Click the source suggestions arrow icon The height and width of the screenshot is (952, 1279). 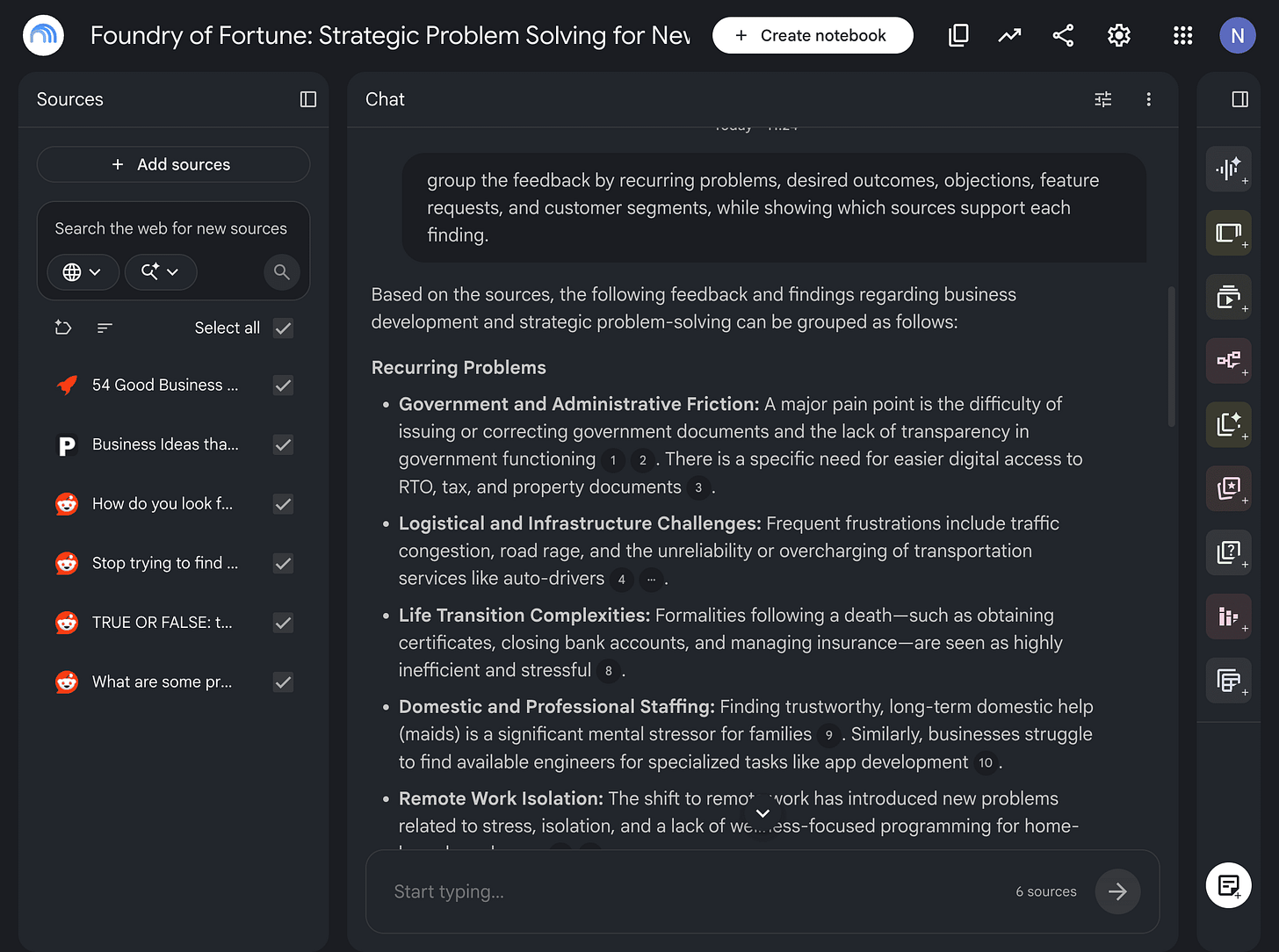point(63,328)
